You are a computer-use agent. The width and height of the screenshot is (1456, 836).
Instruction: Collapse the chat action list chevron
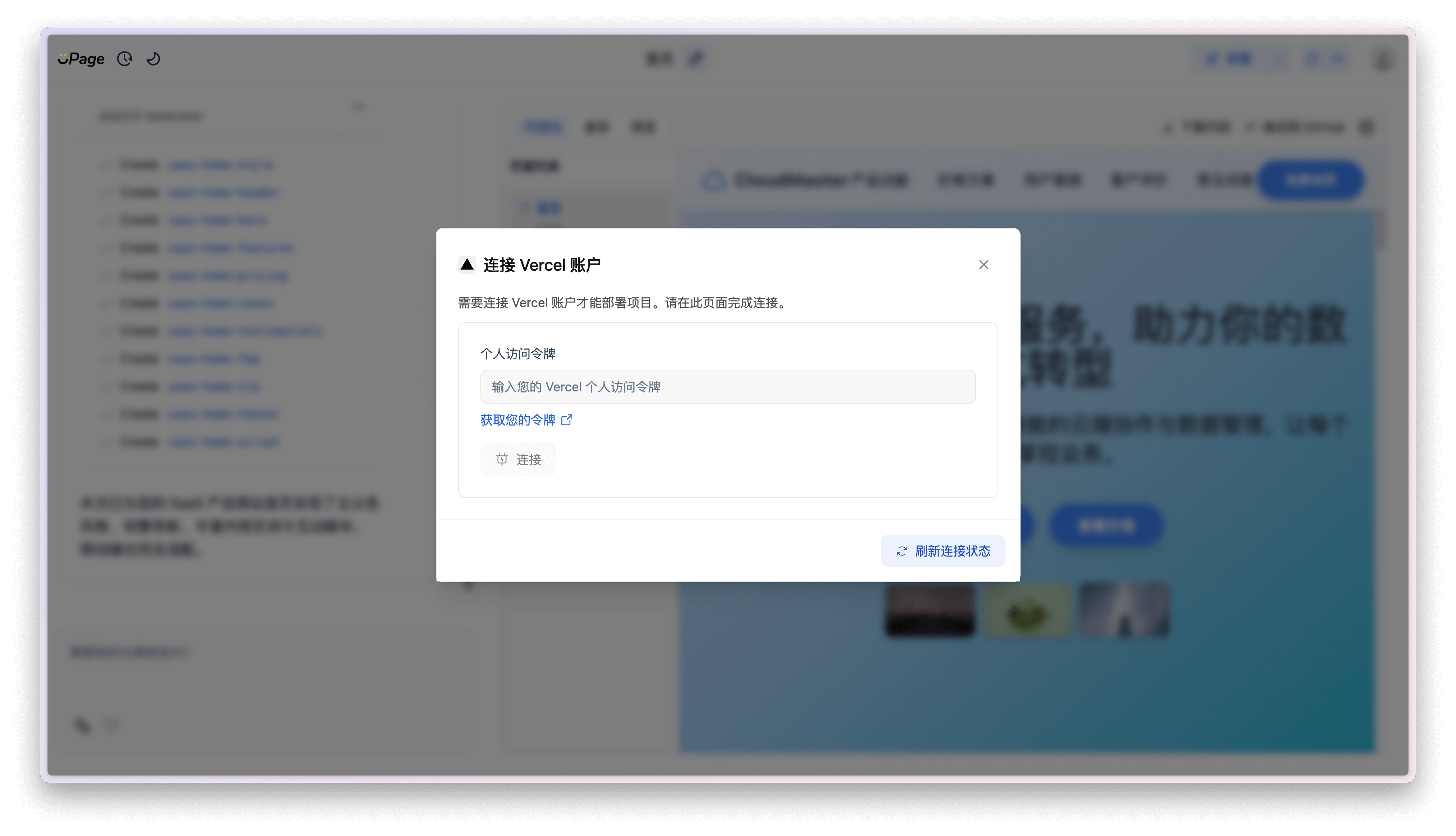(x=359, y=107)
